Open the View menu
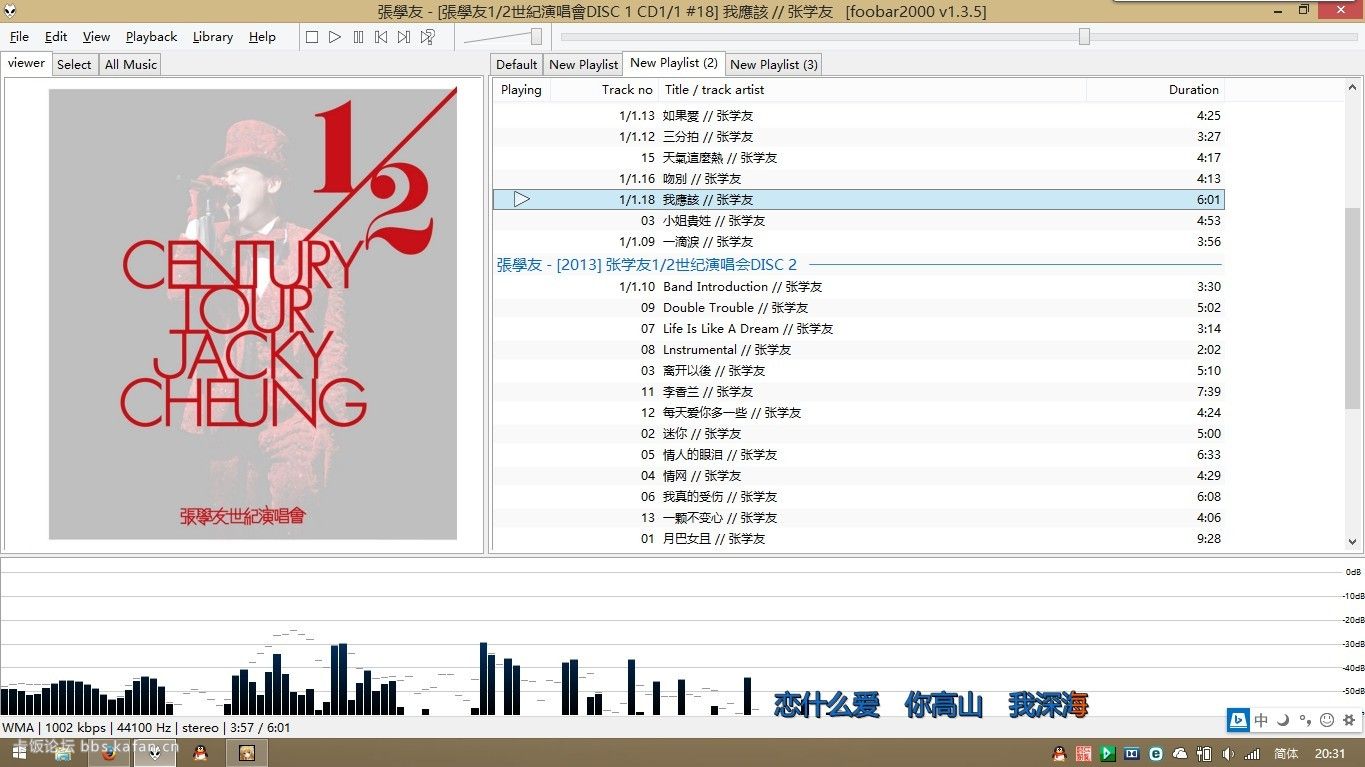The height and width of the screenshot is (767, 1365). pyautogui.click(x=96, y=37)
